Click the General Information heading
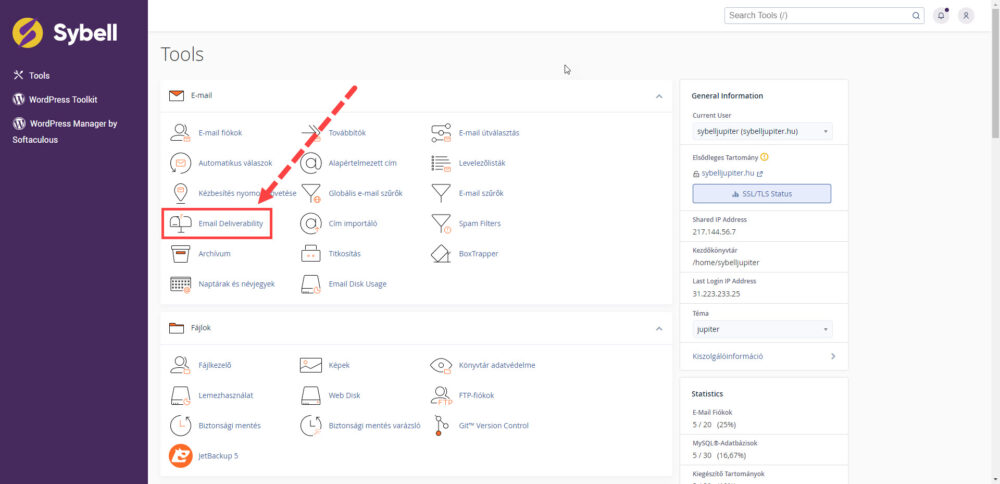 coord(727,96)
